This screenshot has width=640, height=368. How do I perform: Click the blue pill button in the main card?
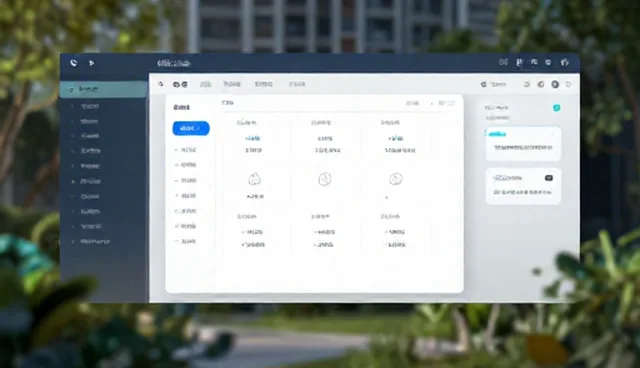coord(191,128)
